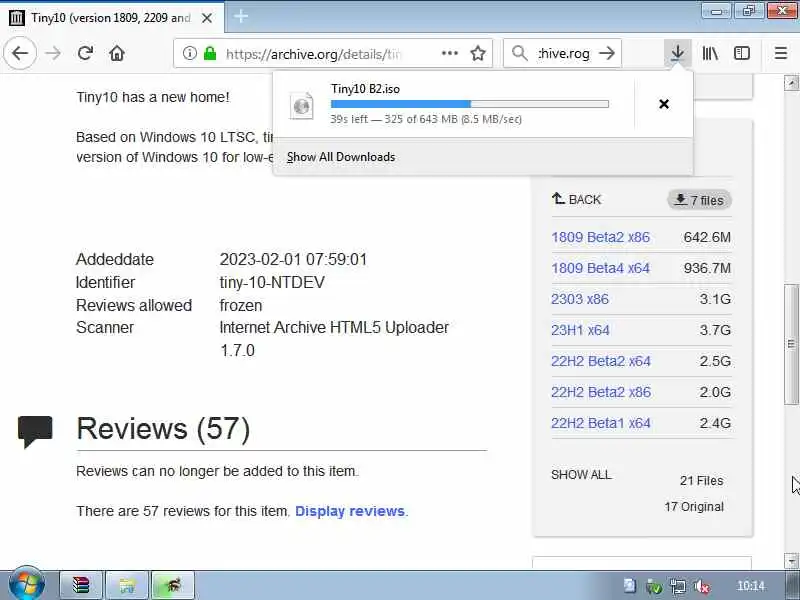The height and width of the screenshot is (600, 800).
Task: Click the Addeddate value 2023-02-01 07:59:01
Action: tap(293, 259)
